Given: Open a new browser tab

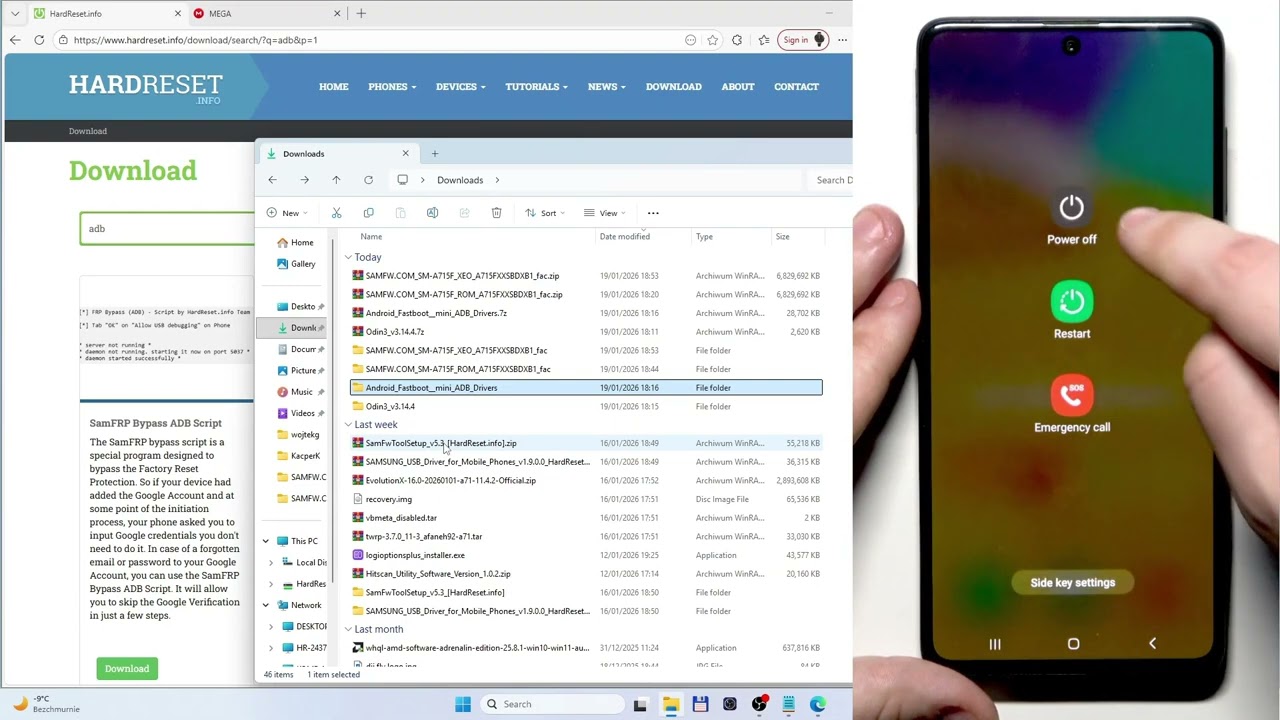Looking at the screenshot, I should 361,13.
